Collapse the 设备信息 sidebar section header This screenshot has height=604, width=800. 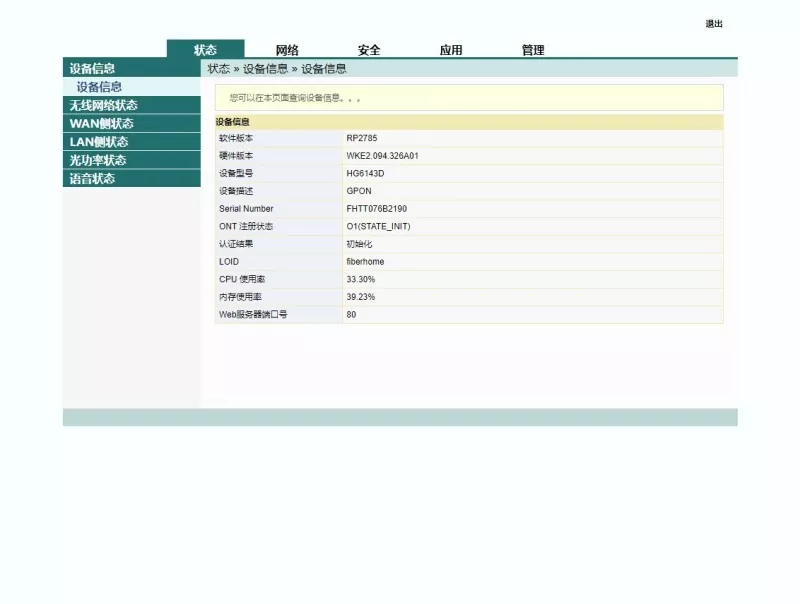coord(92,68)
